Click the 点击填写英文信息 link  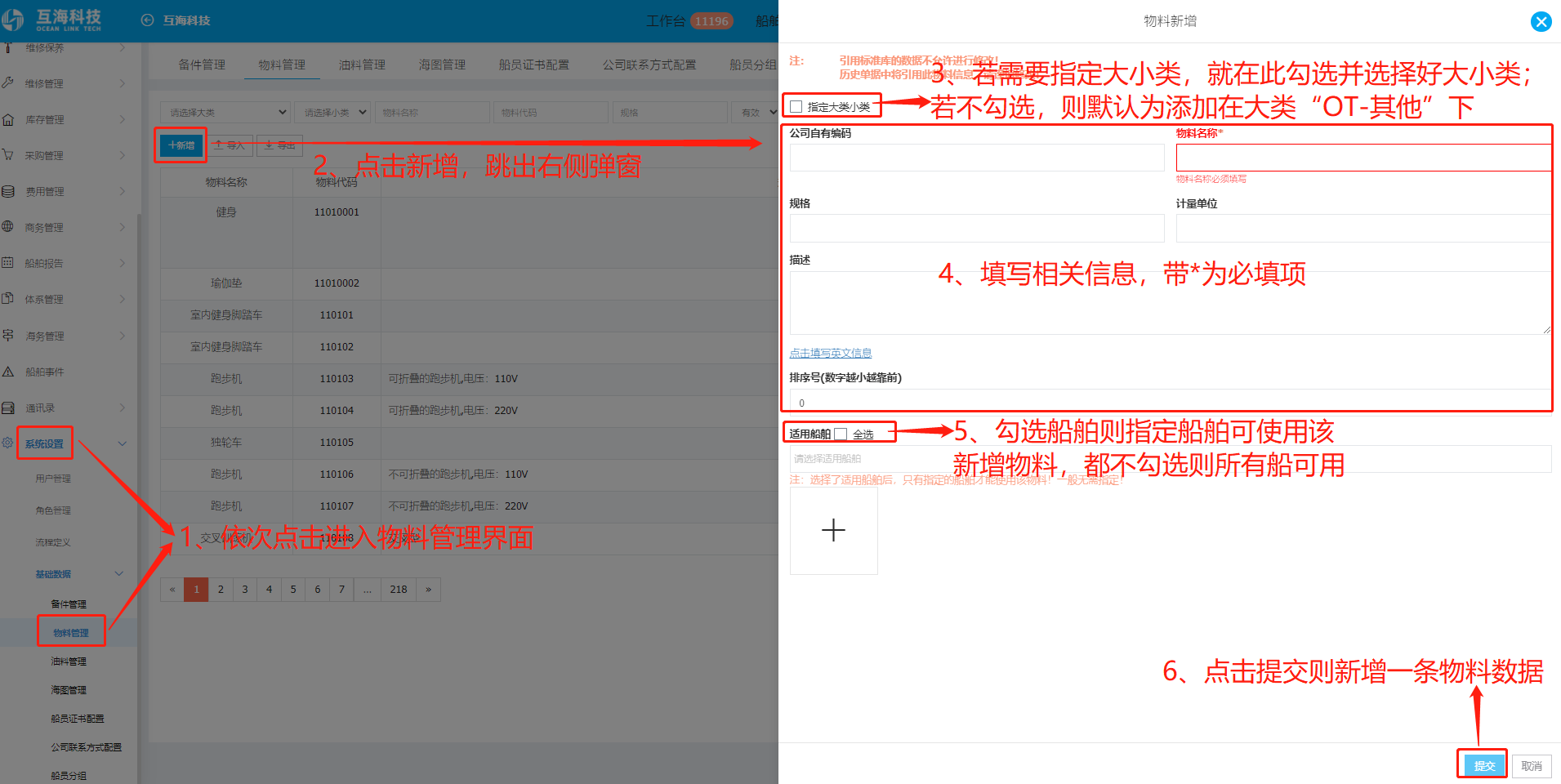click(x=830, y=353)
